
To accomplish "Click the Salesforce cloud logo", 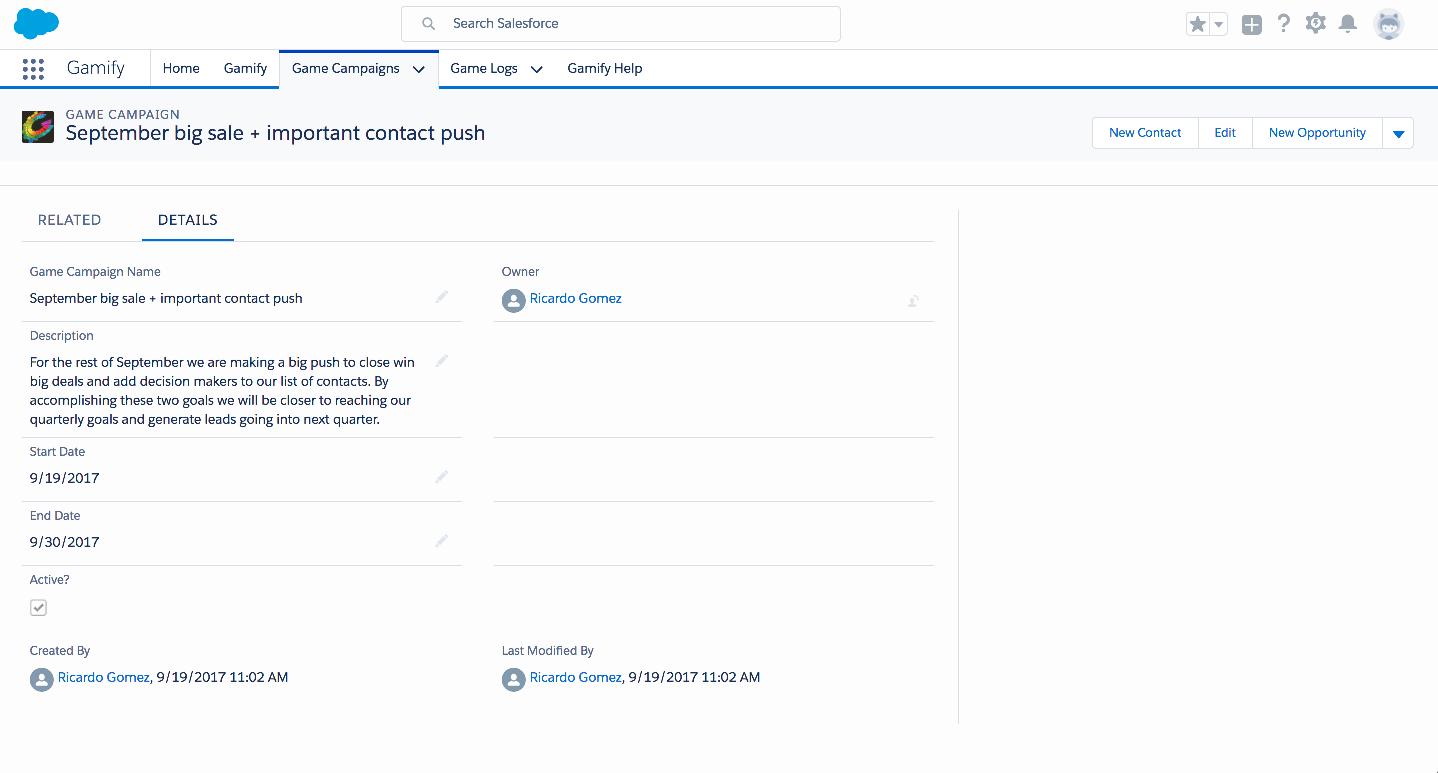I will 37,23.
